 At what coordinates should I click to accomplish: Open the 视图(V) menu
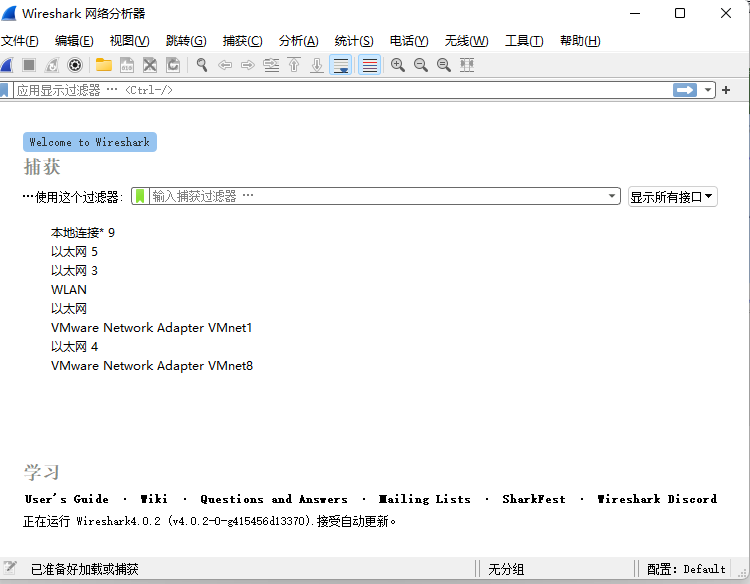click(130, 41)
